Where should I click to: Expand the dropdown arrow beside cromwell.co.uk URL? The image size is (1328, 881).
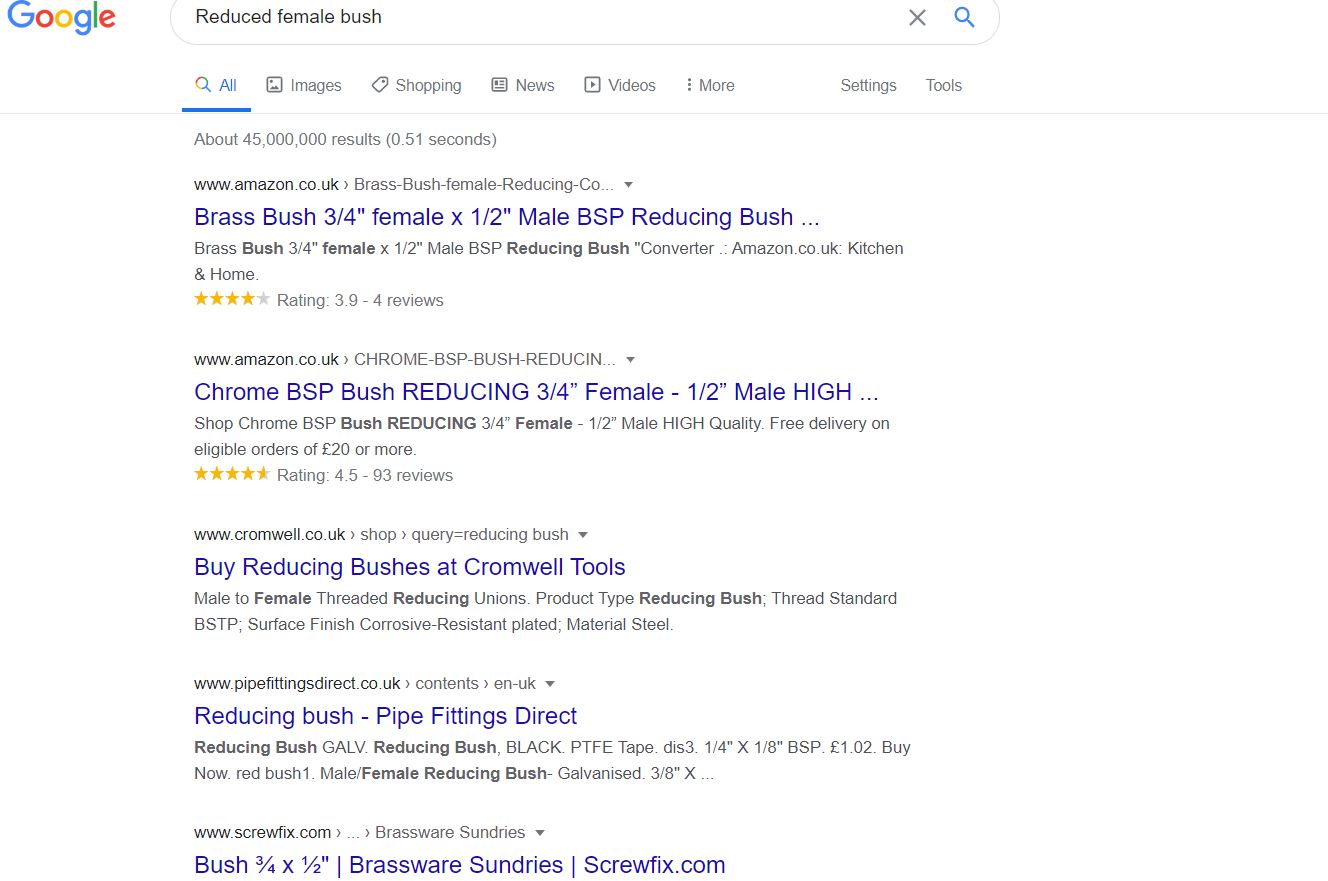pos(583,535)
